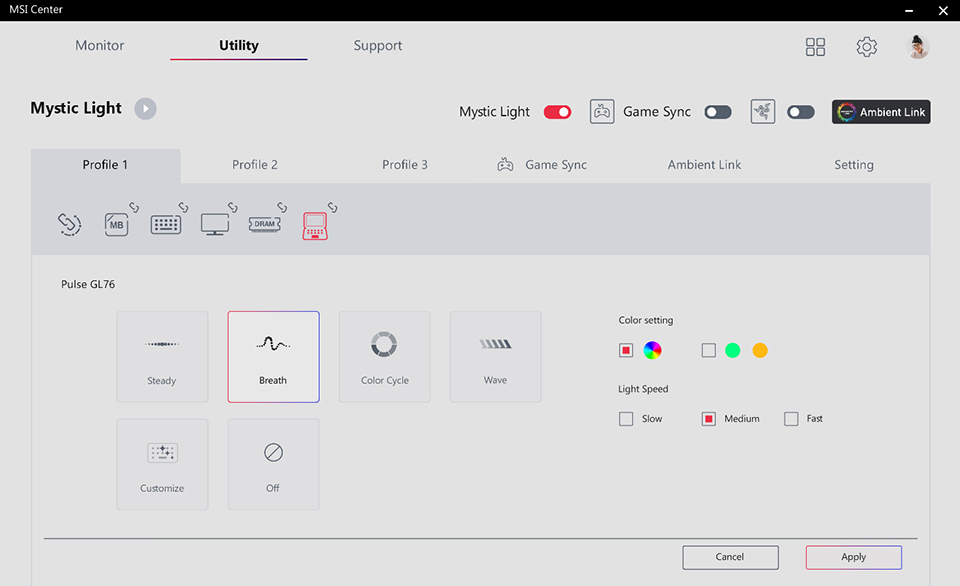The height and width of the screenshot is (586, 960).
Task: Switch to the Utility tab
Action: (239, 45)
